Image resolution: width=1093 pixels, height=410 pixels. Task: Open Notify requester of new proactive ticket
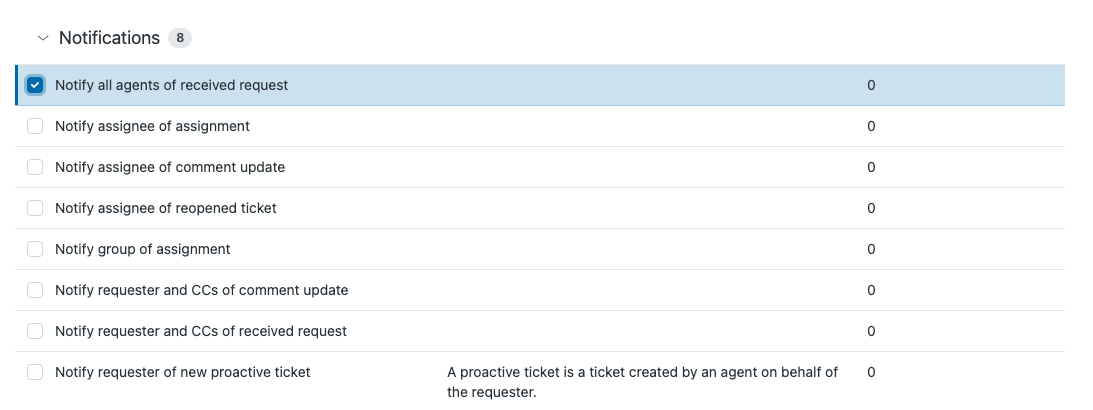(183, 372)
